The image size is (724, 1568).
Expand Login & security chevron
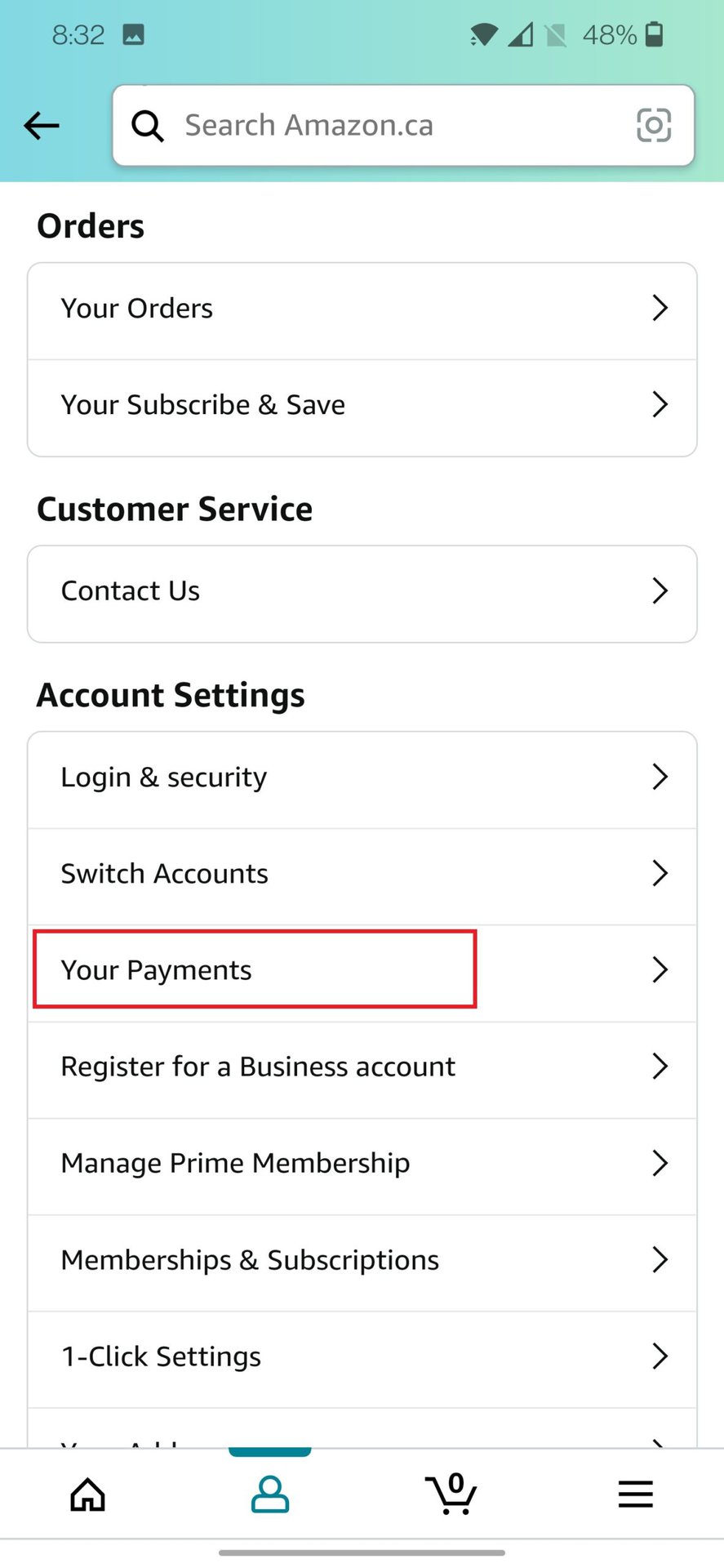click(x=660, y=777)
